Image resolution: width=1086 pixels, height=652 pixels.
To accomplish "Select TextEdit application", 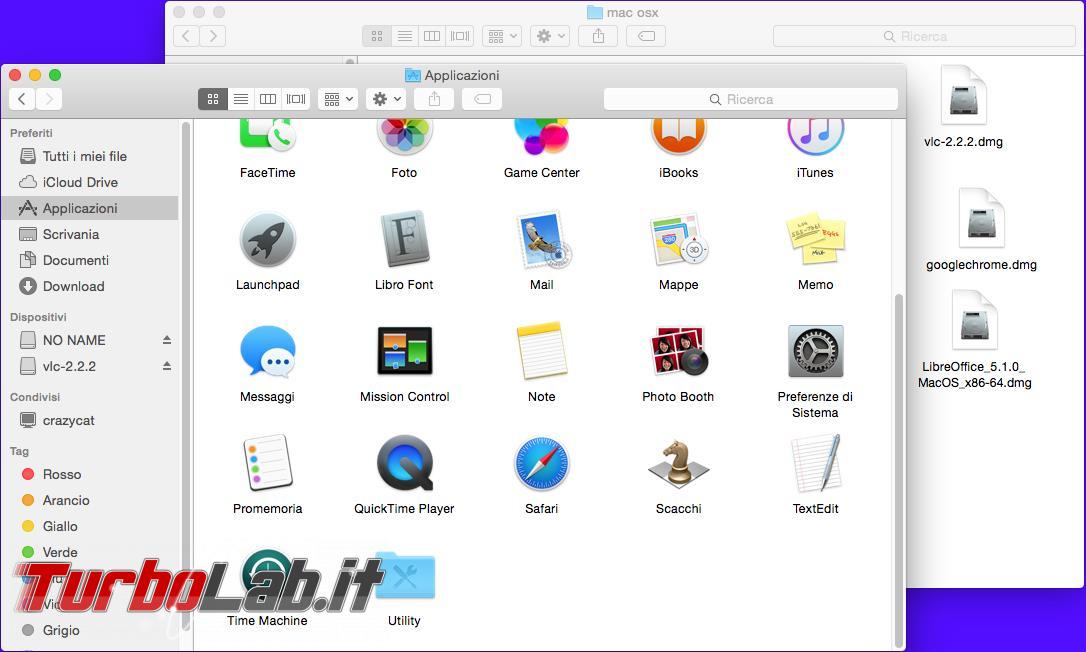I will [815, 462].
